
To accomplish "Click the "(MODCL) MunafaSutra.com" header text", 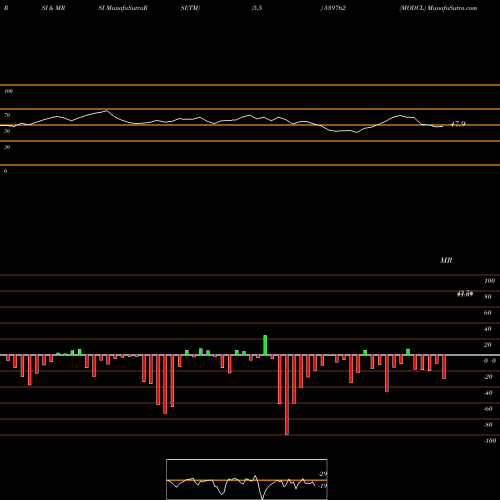I will [438, 8].
